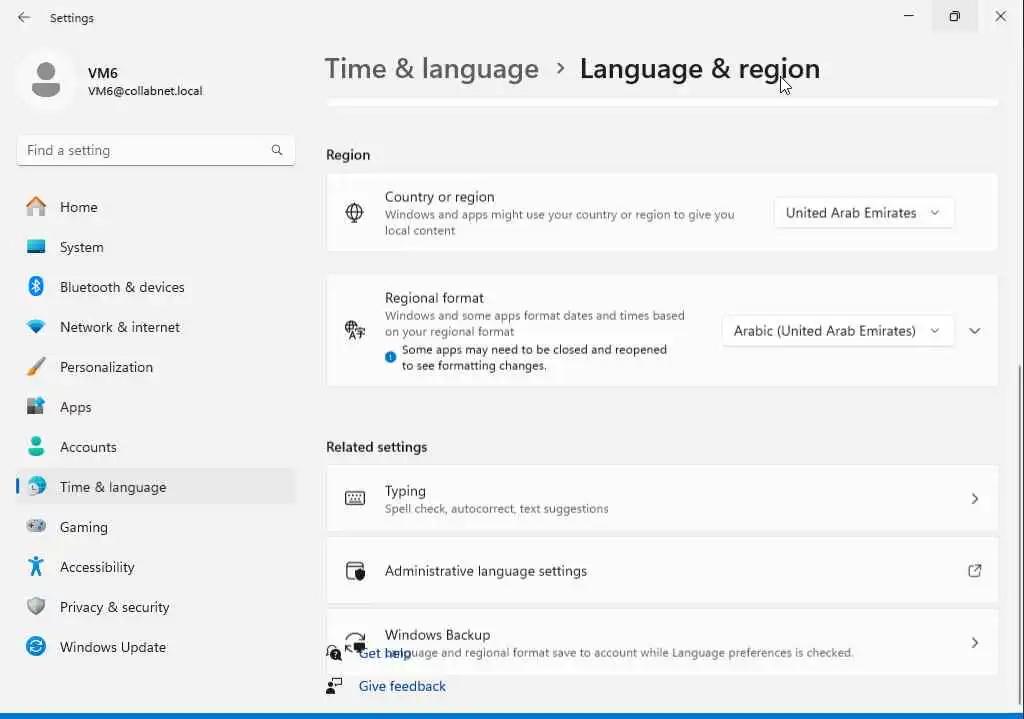
Task: Go back using the Settings back arrow
Action: coord(24,18)
